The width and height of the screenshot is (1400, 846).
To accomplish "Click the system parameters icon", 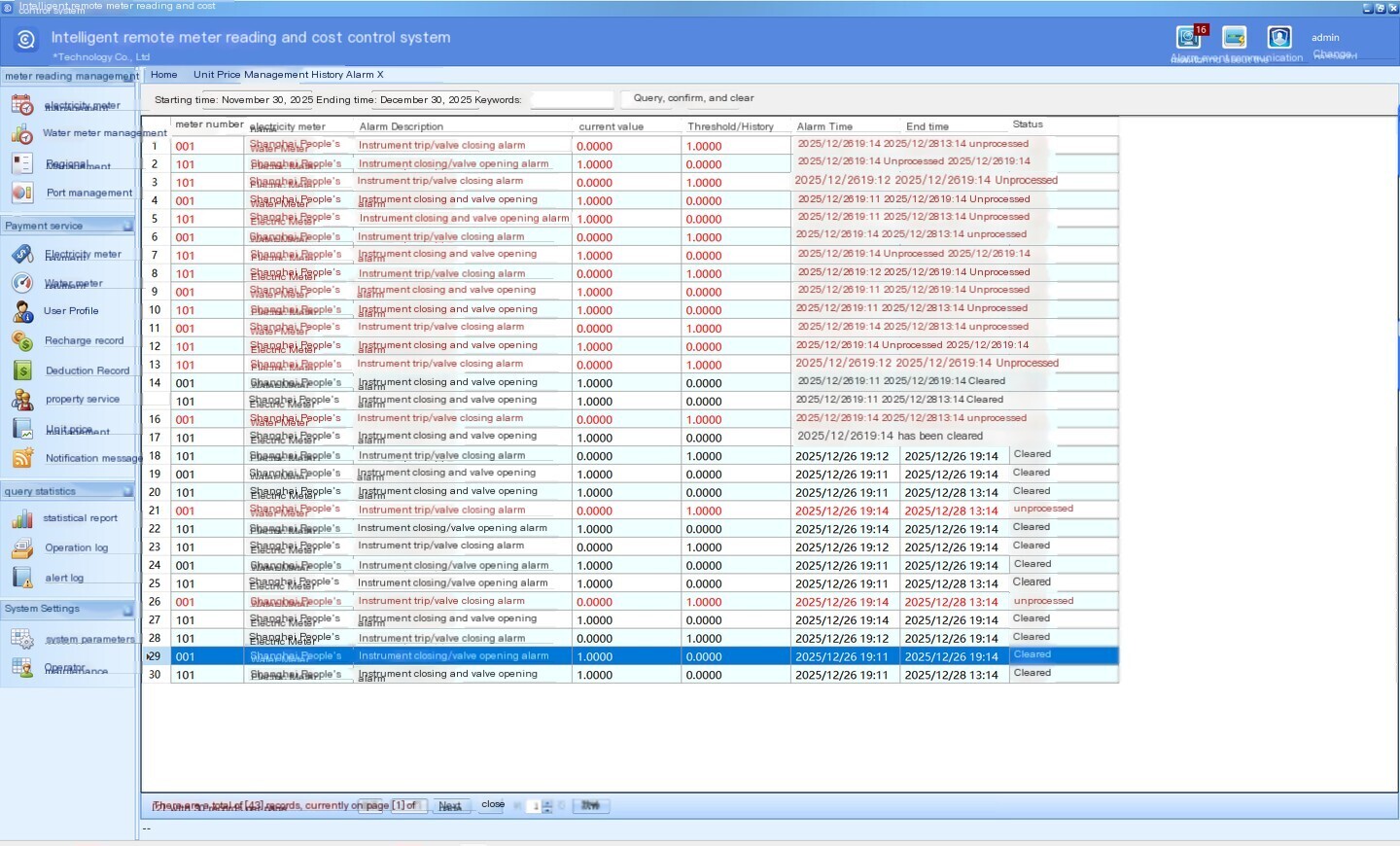I will tap(21, 639).
